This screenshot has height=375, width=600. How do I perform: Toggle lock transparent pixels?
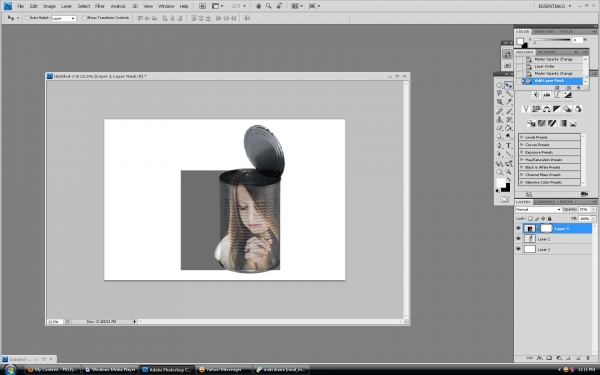[x=530, y=218]
